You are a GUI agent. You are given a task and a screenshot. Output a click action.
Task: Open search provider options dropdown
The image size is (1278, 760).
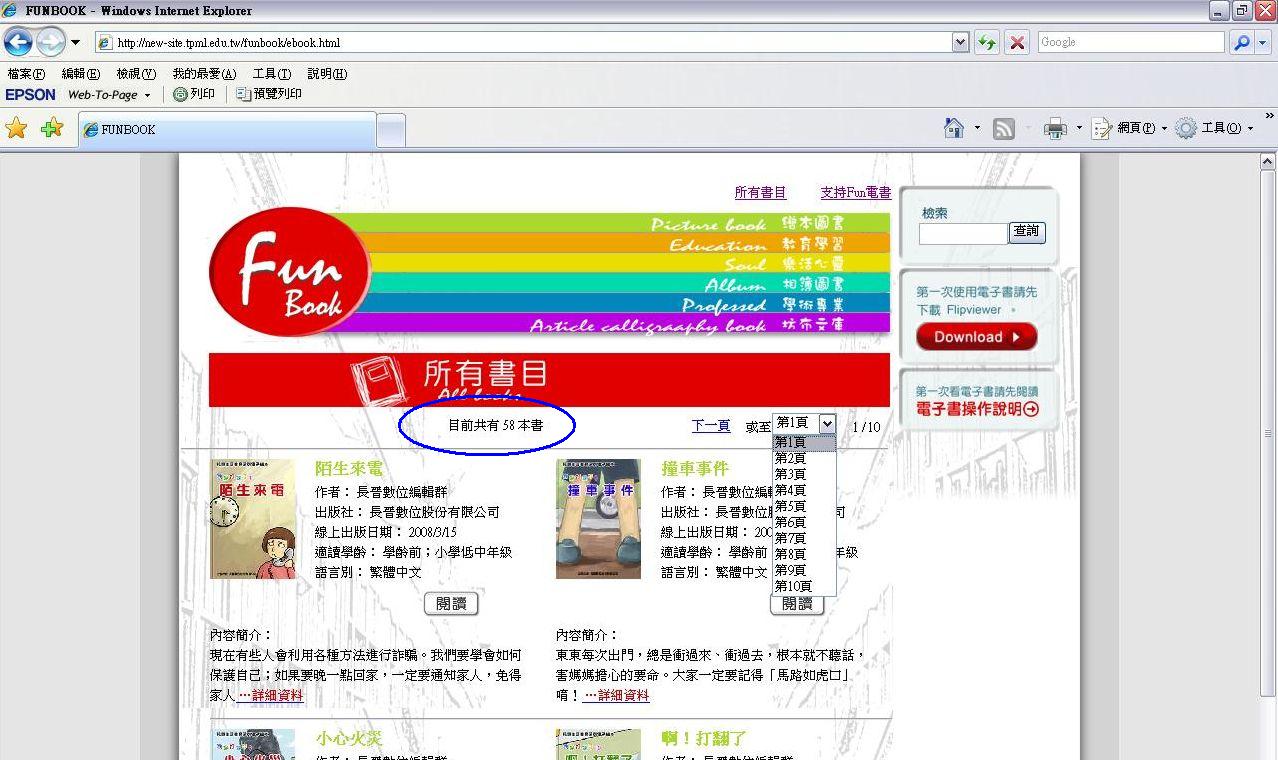coord(1263,43)
